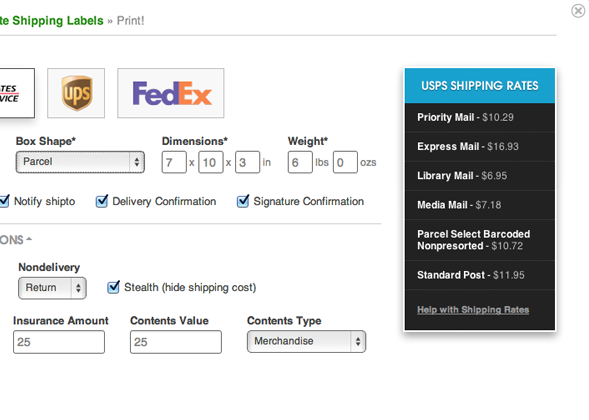This screenshot has height=420, width=589.
Task: Uncheck Signature Confirmation checkbox
Action: [x=243, y=201]
